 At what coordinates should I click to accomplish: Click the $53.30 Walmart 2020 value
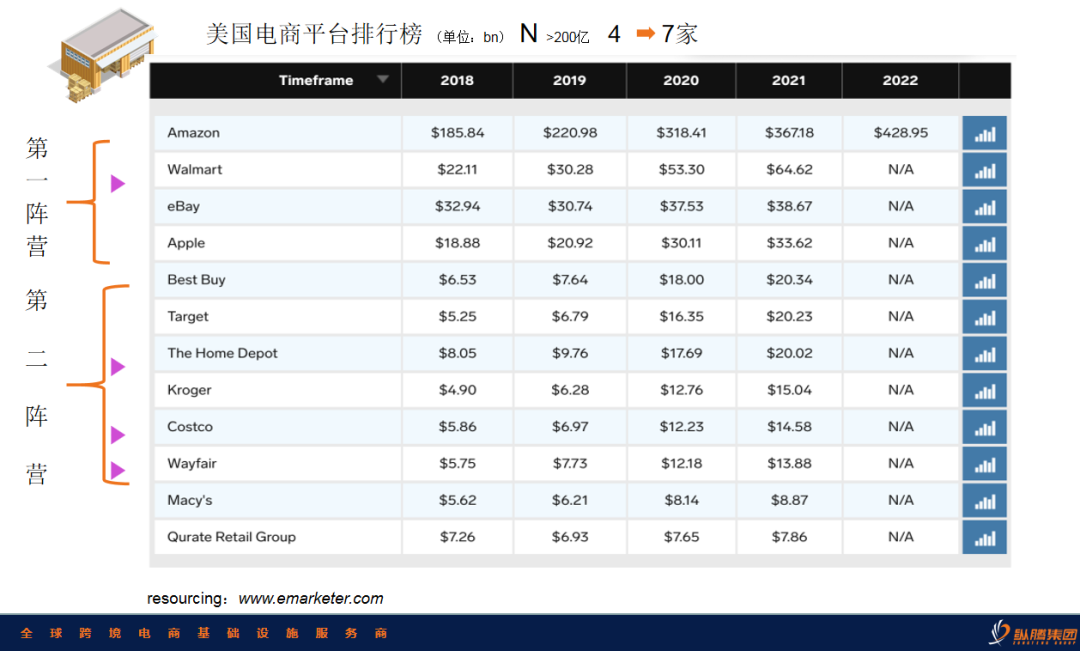681,169
